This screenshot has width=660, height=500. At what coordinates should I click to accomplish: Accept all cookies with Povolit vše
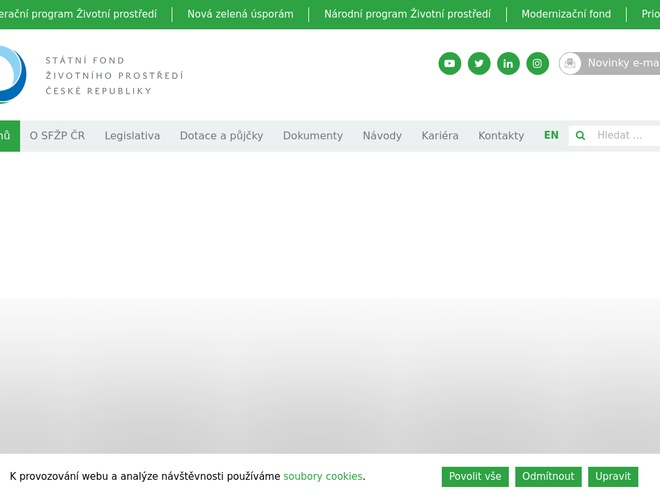pyautogui.click(x=475, y=477)
